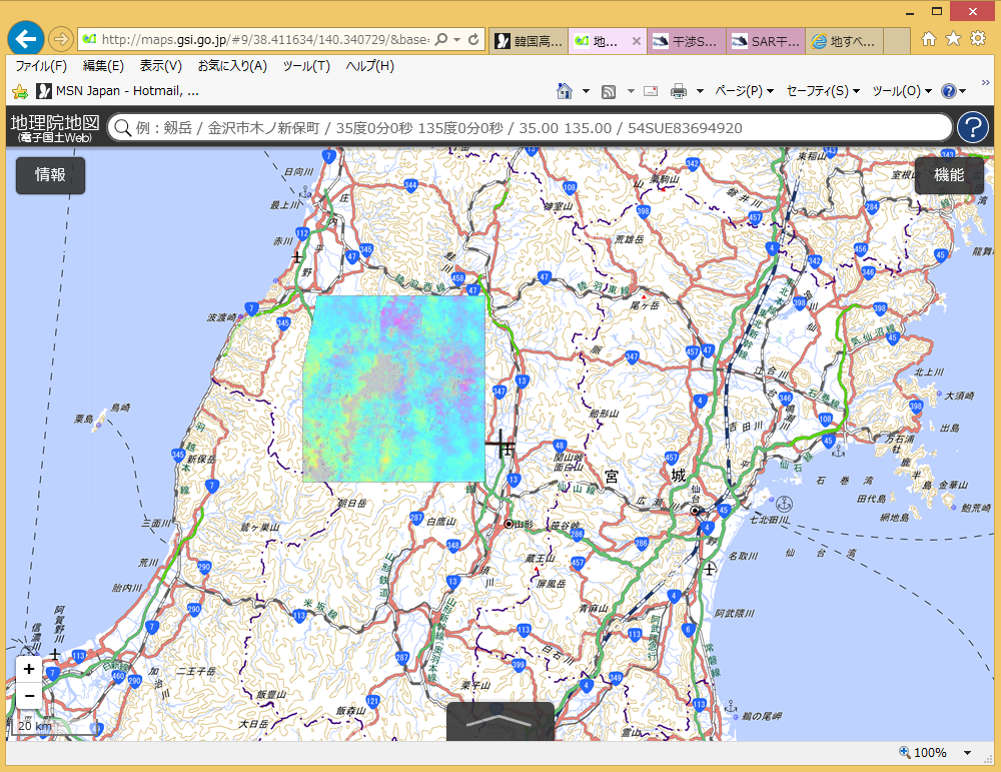This screenshot has width=1001, height=772.
Task: Click the magnifier icon in search box
Action: pyautogui.click(x=122, y=128)
